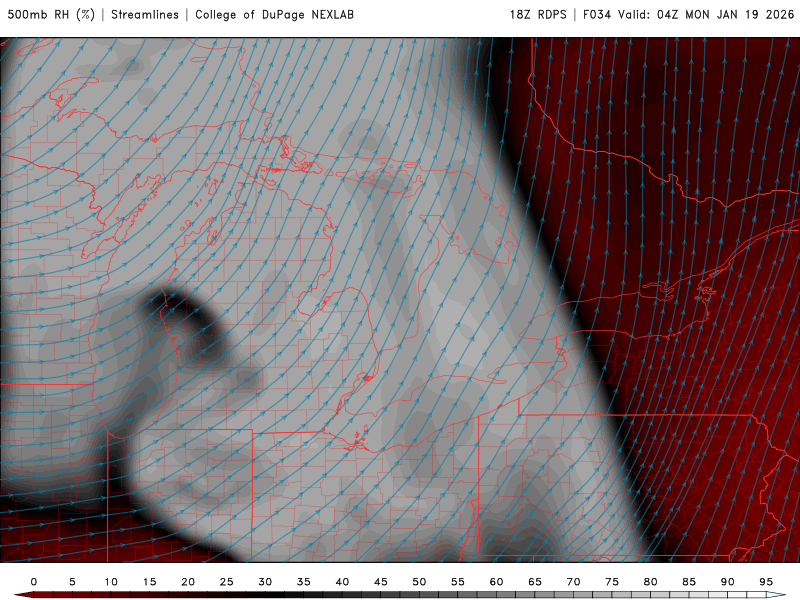The height and width of the screenshot is (600, 800).
Task: Click the "500mb RH (%)" title text
Action: (x=51, y=15)
